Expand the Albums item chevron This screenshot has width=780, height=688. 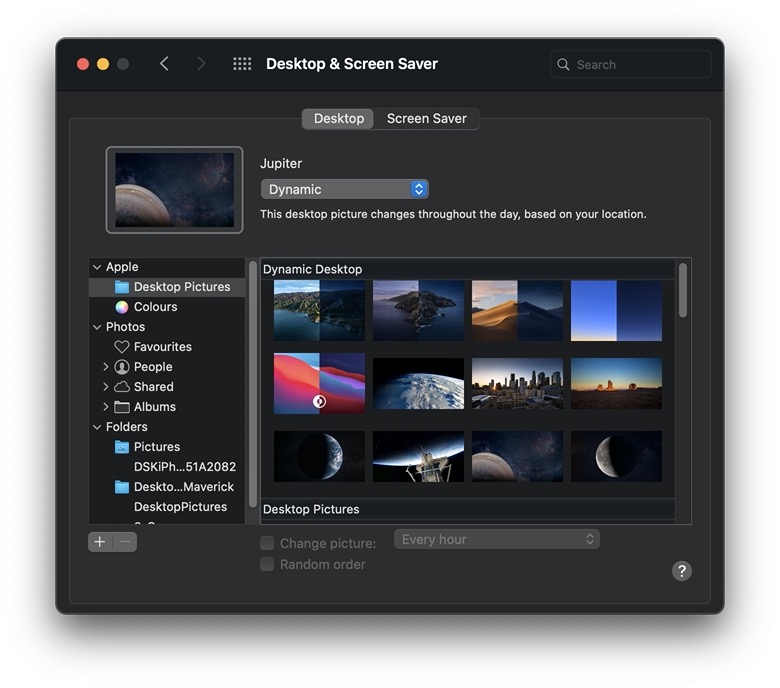105,406
